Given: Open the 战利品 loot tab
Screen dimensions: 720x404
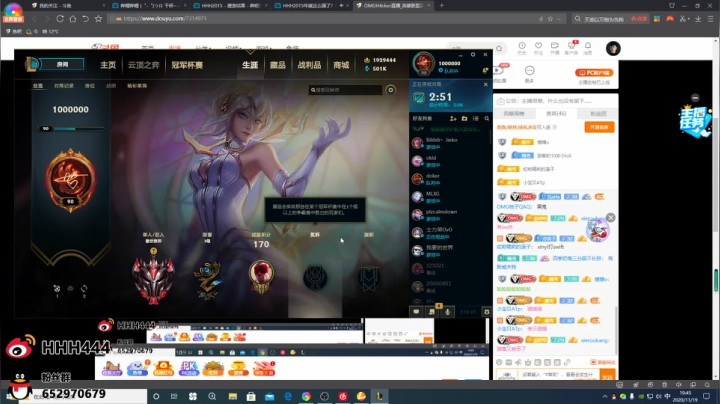Looking at the screenshot, I should click(x=309, y=65).
